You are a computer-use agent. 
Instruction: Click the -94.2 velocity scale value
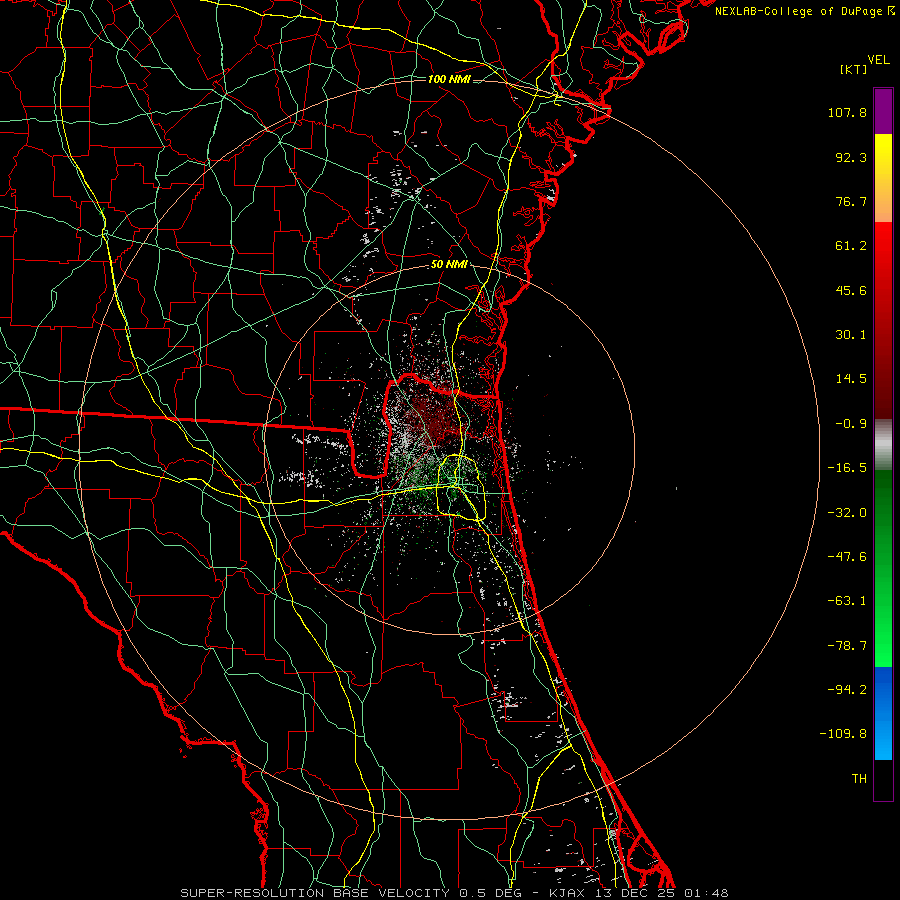(847, 690)
